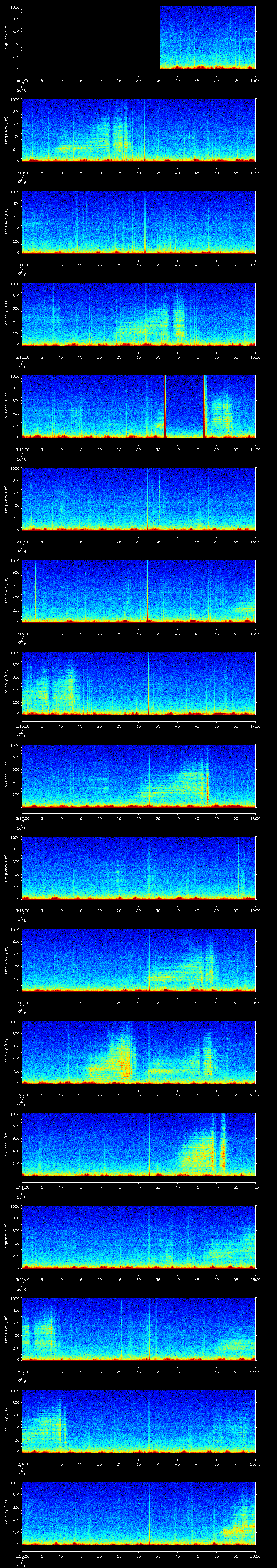The width and height of the screenshot is (277, 1568).
Task: Click the second red vertical line in 3:13:00 panel
Action: click(x=204, y=407)
